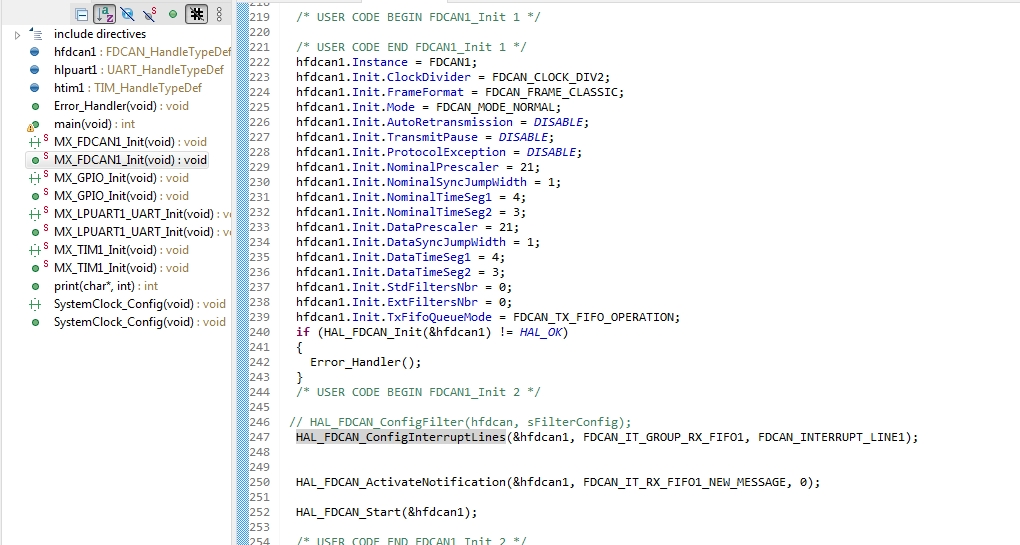This screenshot has height=545, width=1020.
Task: Click DataSyncJumpWidth in the code
Action: [446, 242]
